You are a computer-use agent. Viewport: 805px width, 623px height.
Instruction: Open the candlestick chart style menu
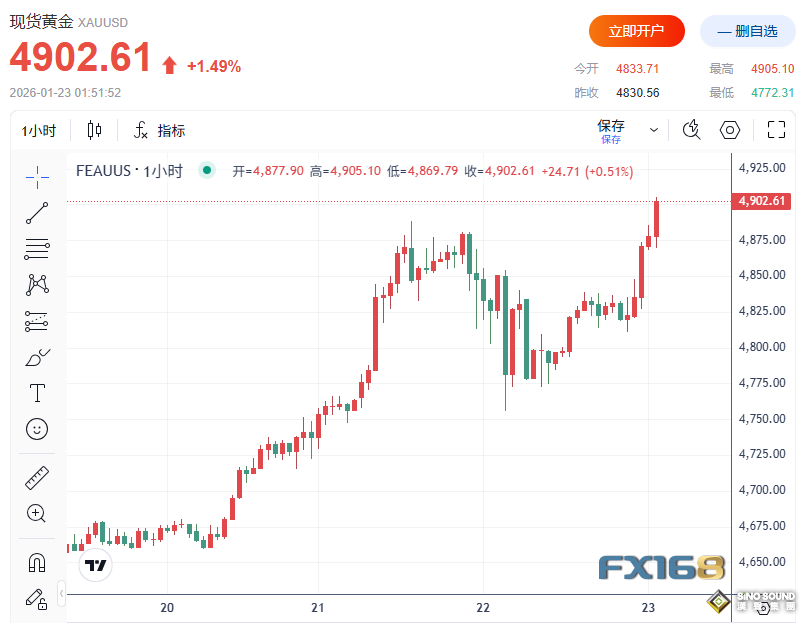[95, 130]
